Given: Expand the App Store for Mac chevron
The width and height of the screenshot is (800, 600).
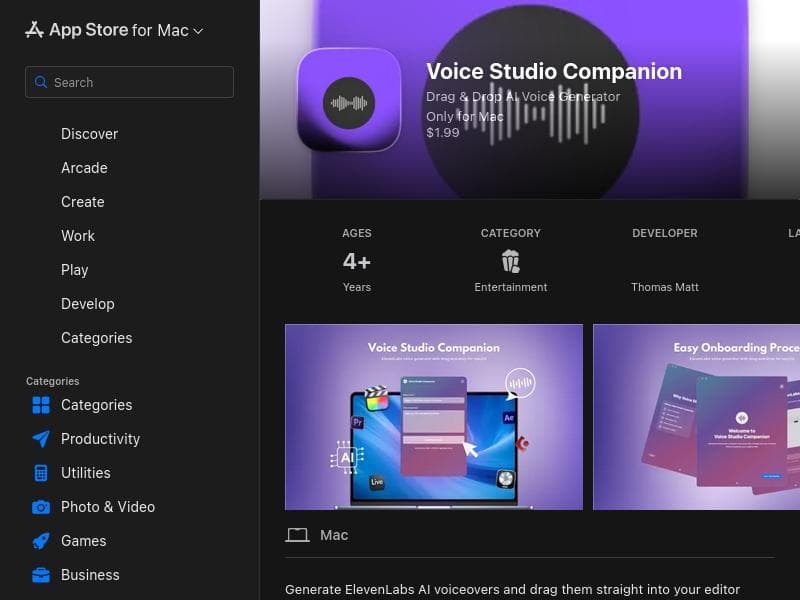Looking at the screenshot, I should 198,31.
